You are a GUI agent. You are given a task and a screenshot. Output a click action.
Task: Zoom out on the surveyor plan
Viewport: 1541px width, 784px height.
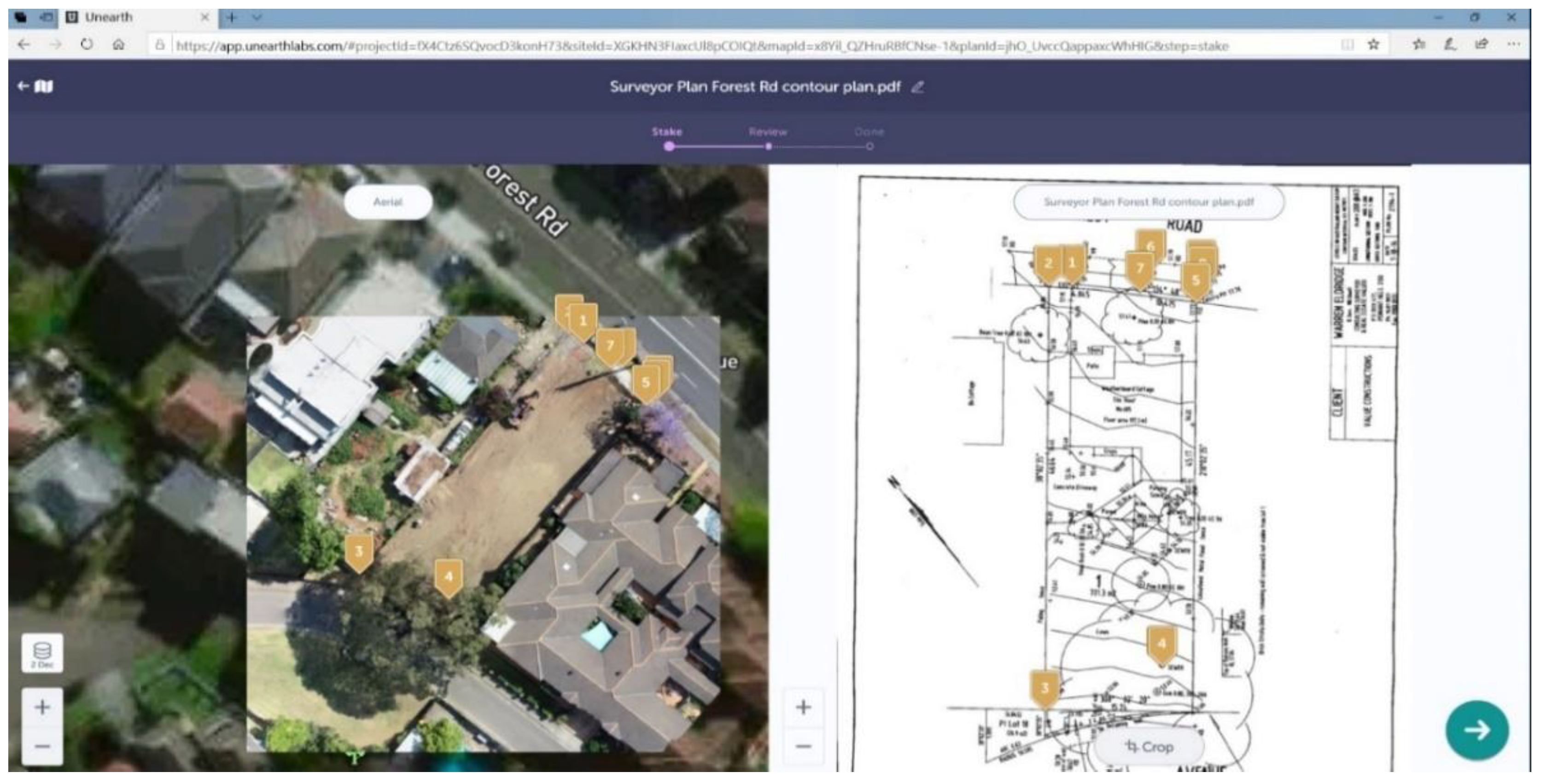803,746
